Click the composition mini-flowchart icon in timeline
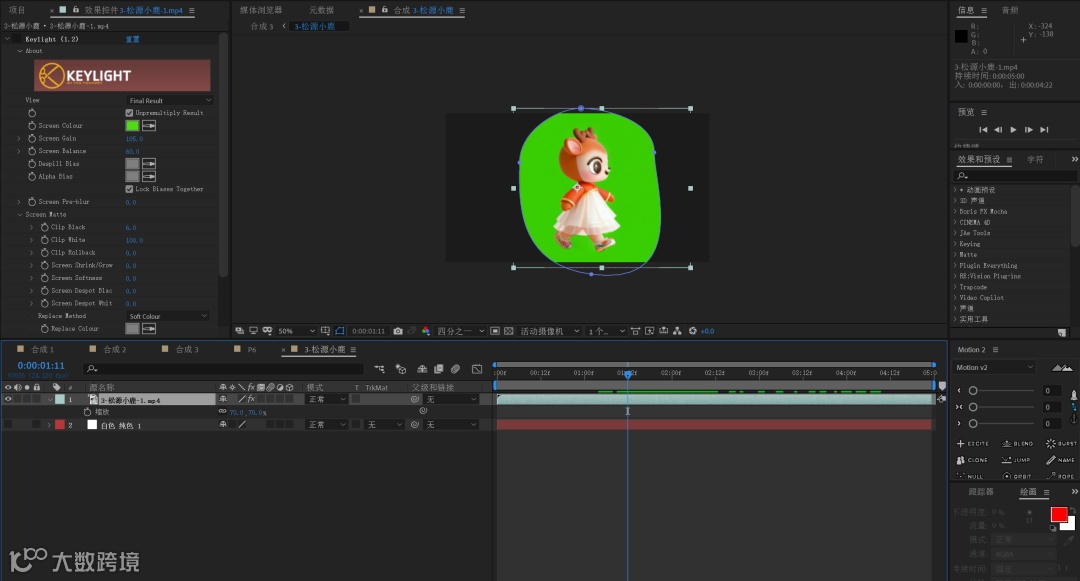Viewport: 1080px width, 581px height. [x=379, y=370]
